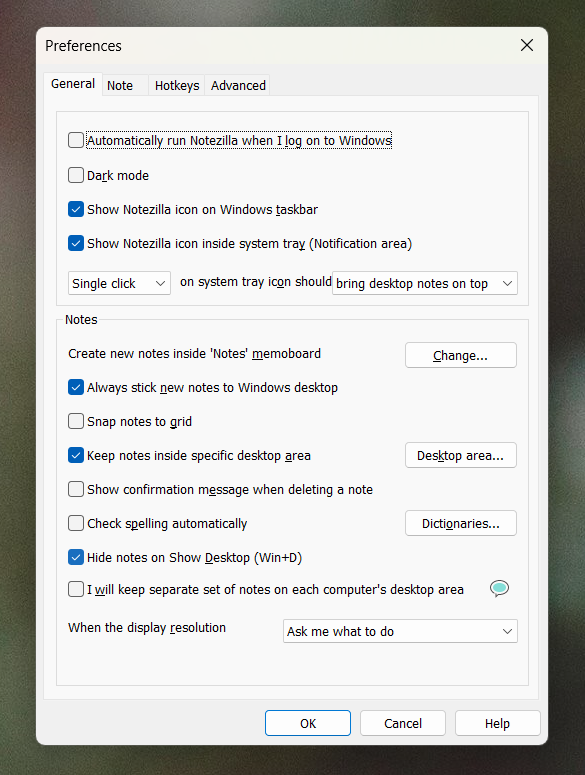This screenshot has width=585, height=775.
Task: Click the teal speech bubble help icon
Action: coord(500,589)
